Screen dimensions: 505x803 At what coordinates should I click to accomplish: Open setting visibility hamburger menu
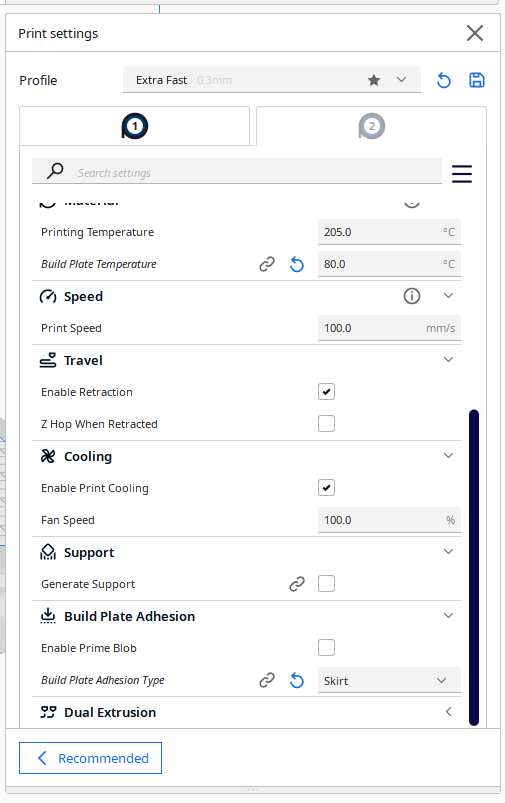pos(461,174)
